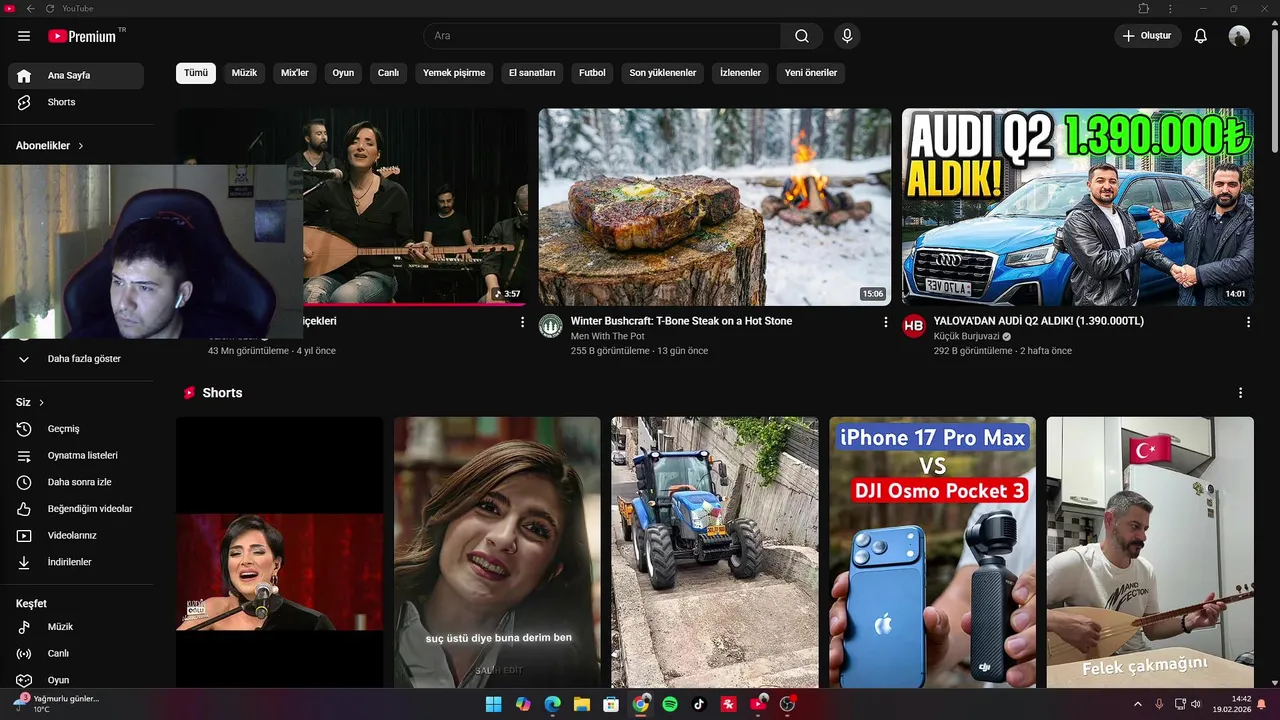Select the Tümü filter chip
Viewport: 1280px width, 720px height.
(196, 73)
